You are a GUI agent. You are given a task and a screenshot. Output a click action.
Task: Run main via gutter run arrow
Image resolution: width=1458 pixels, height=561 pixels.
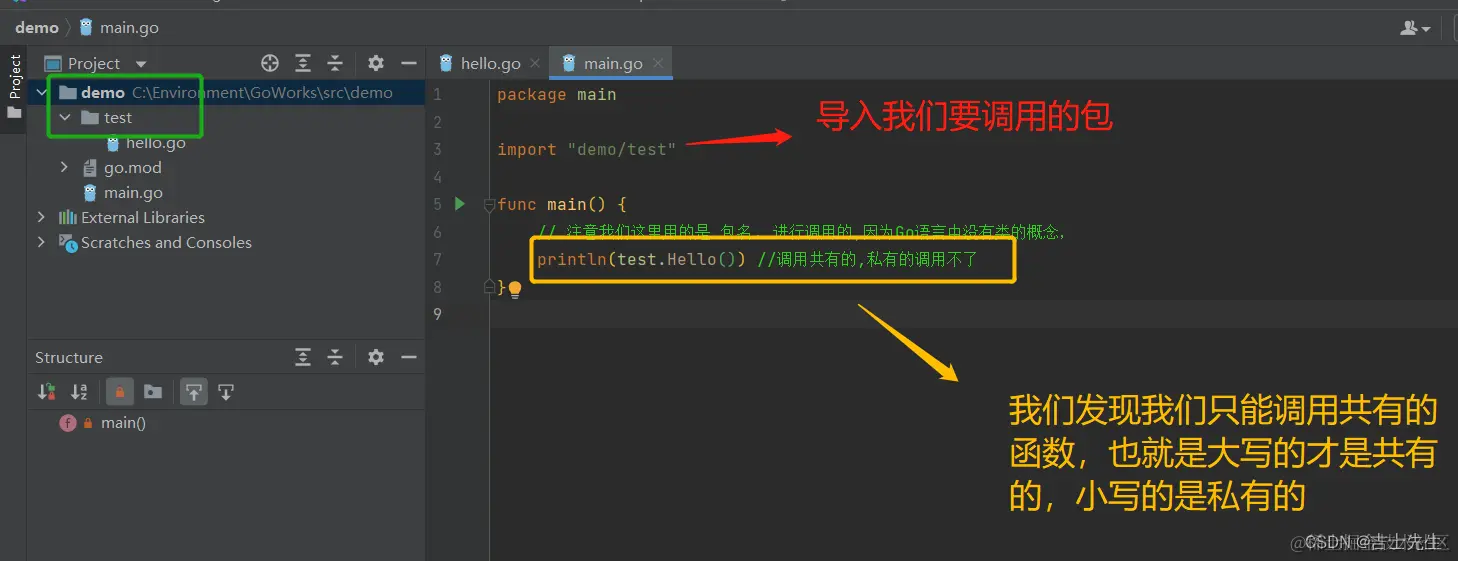pyautogui.click(x=460, y=204)
